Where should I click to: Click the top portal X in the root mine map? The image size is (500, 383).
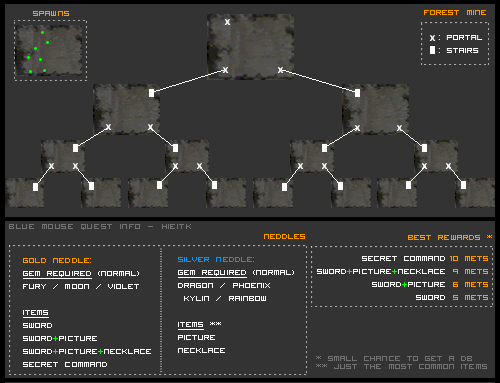pos(227,22)
